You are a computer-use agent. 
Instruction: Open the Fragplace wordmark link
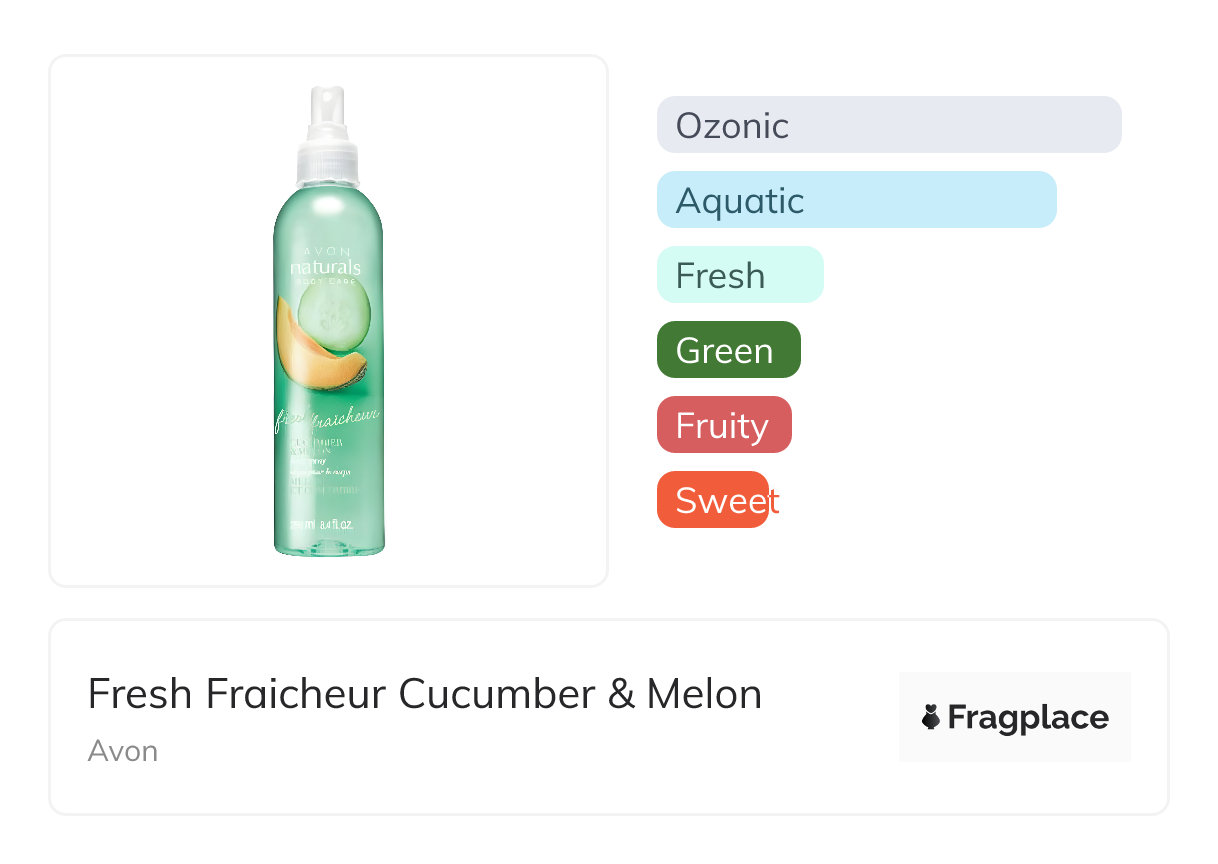click(1028, 717)
